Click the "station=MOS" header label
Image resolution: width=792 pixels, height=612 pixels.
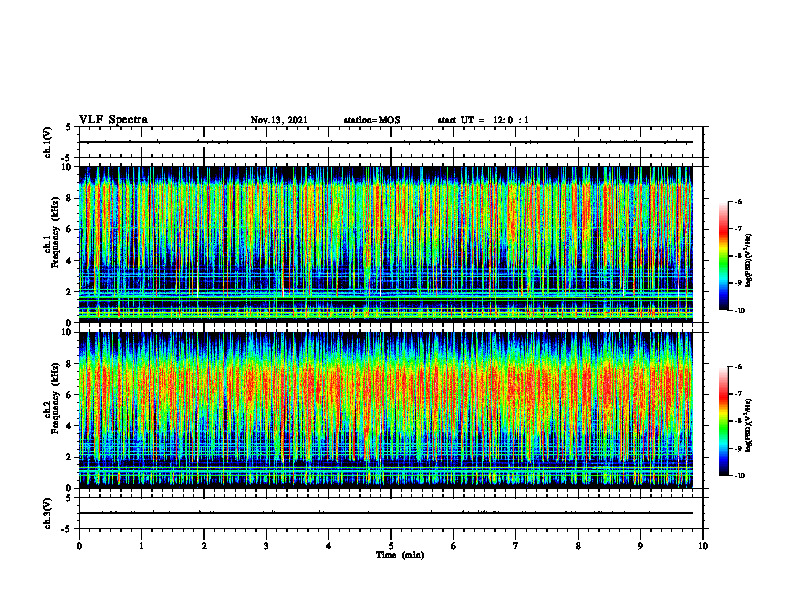click(x=372, y=120)
